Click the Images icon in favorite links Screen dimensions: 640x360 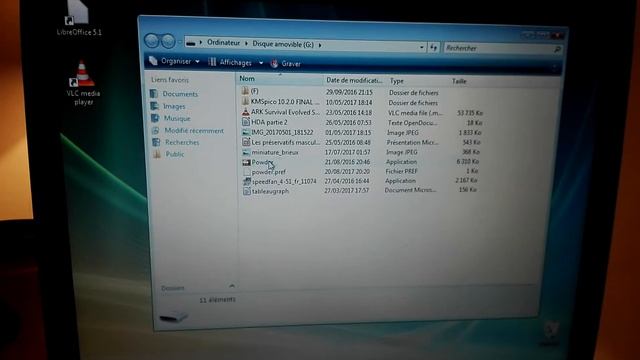(155, 106)
